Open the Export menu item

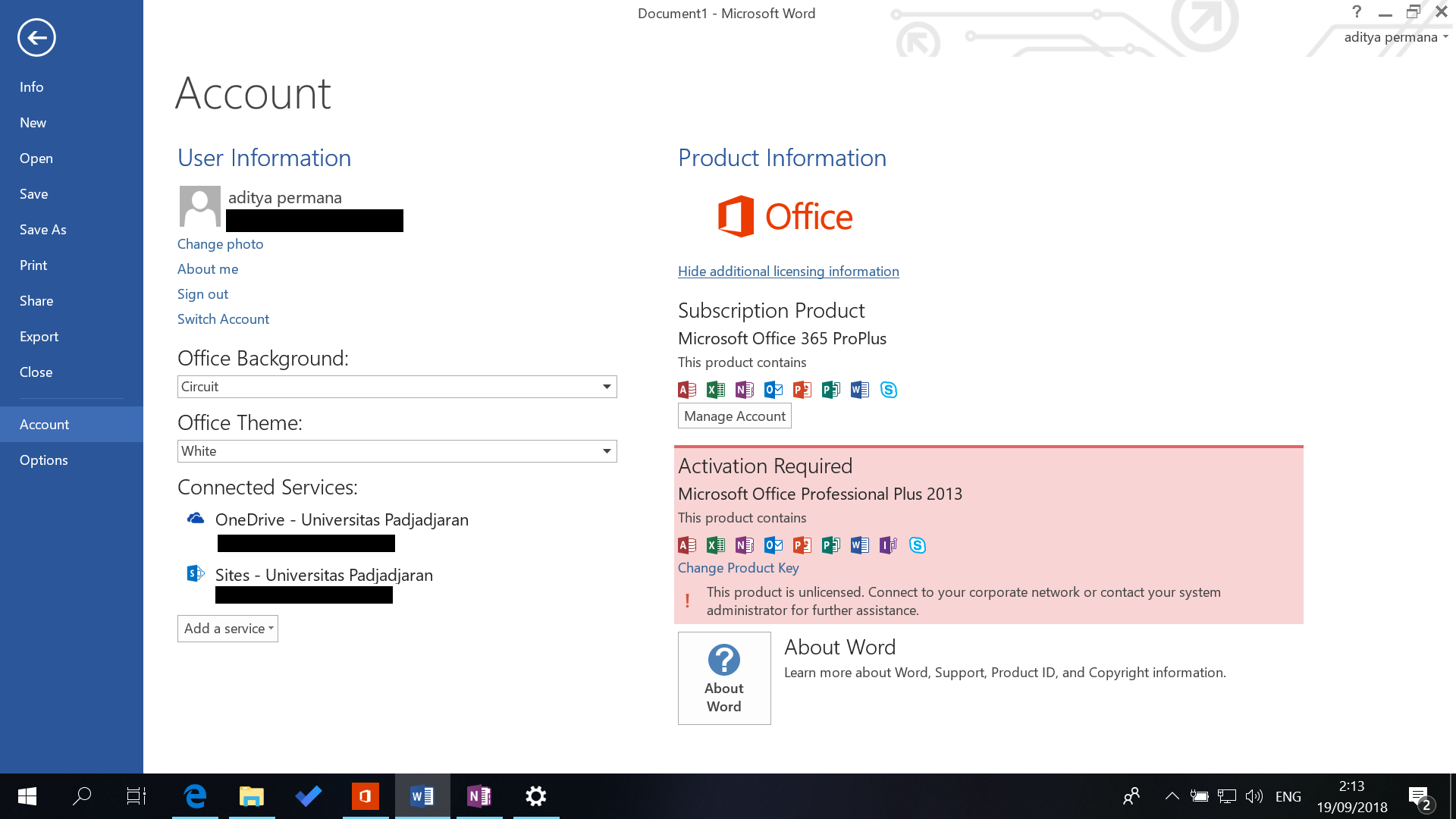pyautogui.click(x=39, y=336)
